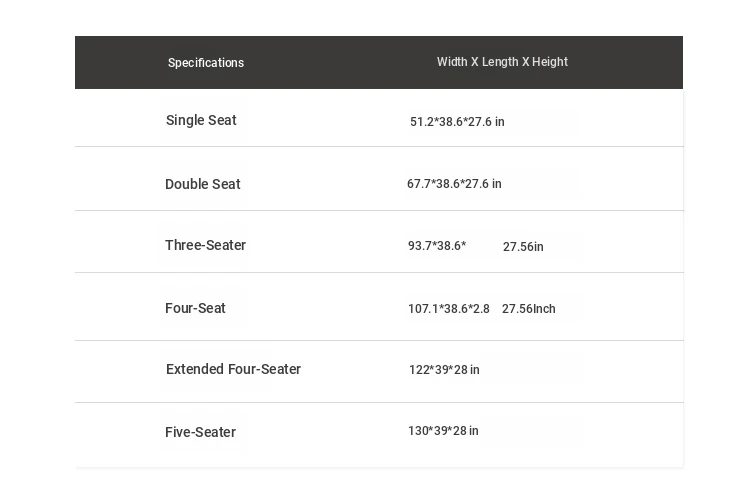Click the 67.7 width value for Double Seat
The image size is (750, 500).
pyautogui.click(x=418, y=184)
